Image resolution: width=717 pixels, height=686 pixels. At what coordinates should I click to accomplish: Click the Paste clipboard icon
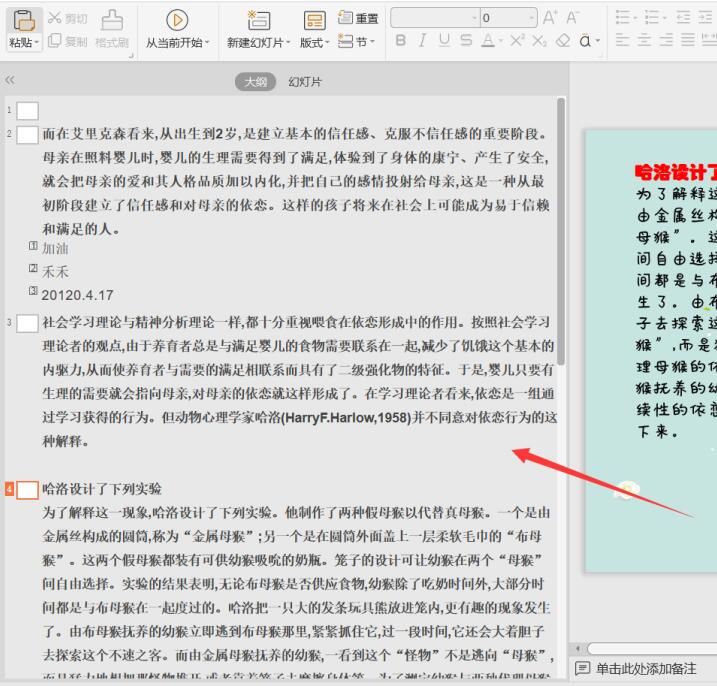[24, 21]
